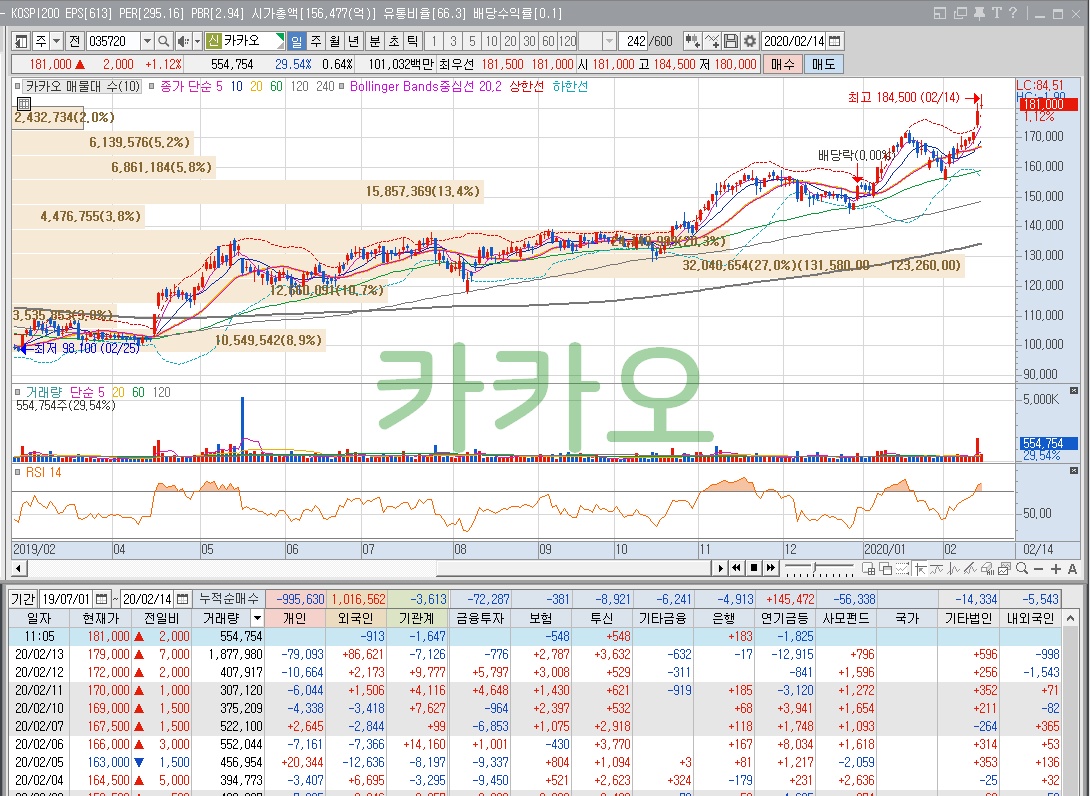Image resolution: width=1091 pixels, height=796 pixels.
Task: Open the interval dropdown after 120
Action: click(610, 41)
